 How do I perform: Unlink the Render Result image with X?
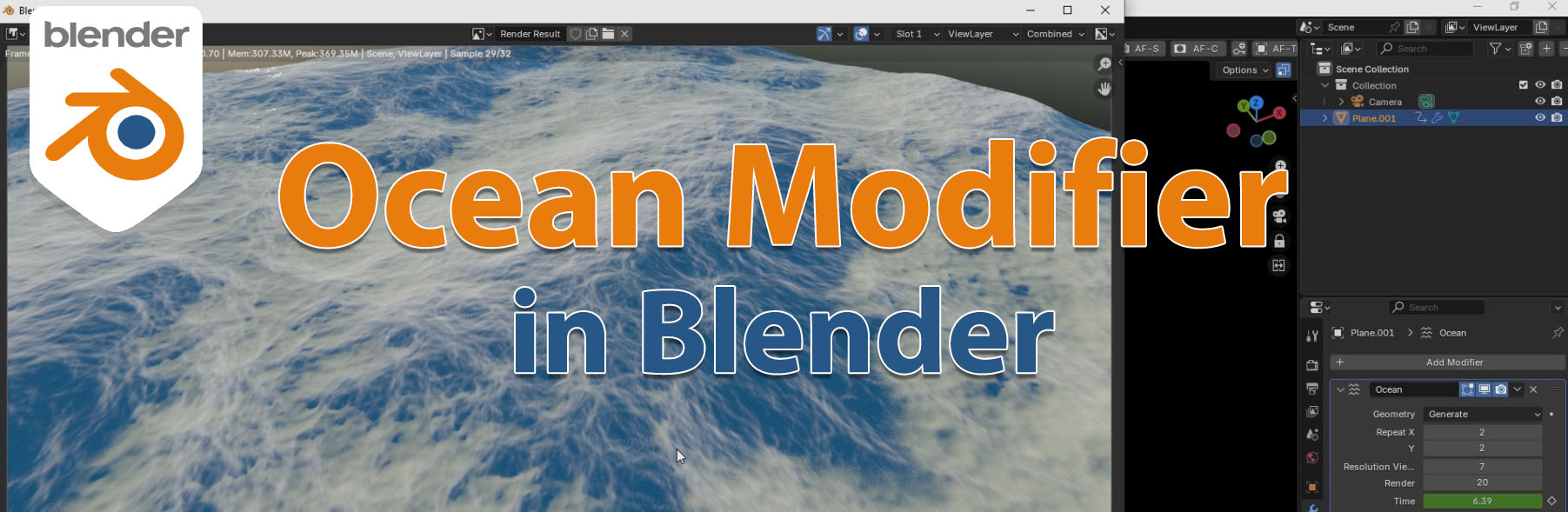pyautogui.click(x=624, y=34)
